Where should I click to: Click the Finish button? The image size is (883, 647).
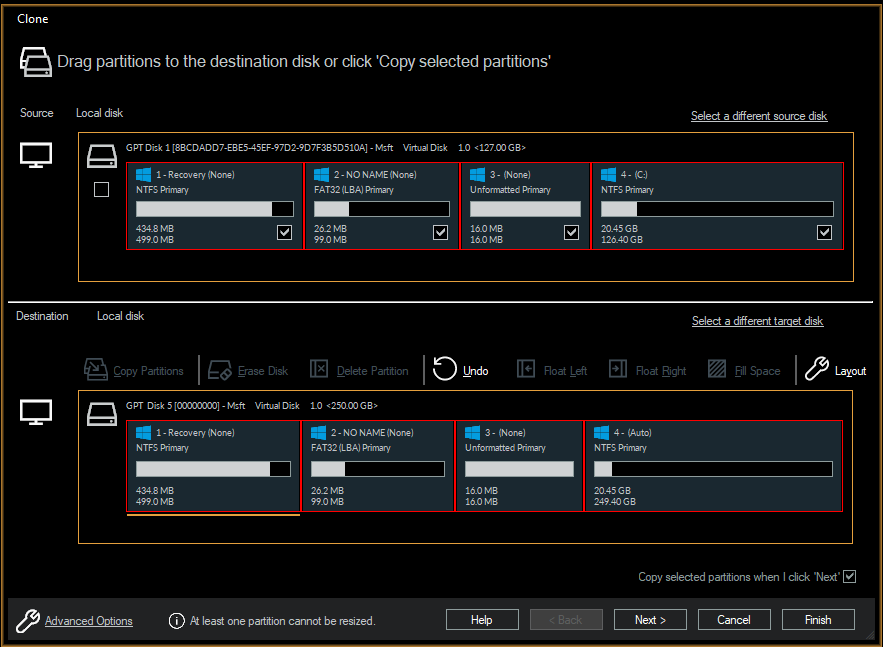[817, 619]
